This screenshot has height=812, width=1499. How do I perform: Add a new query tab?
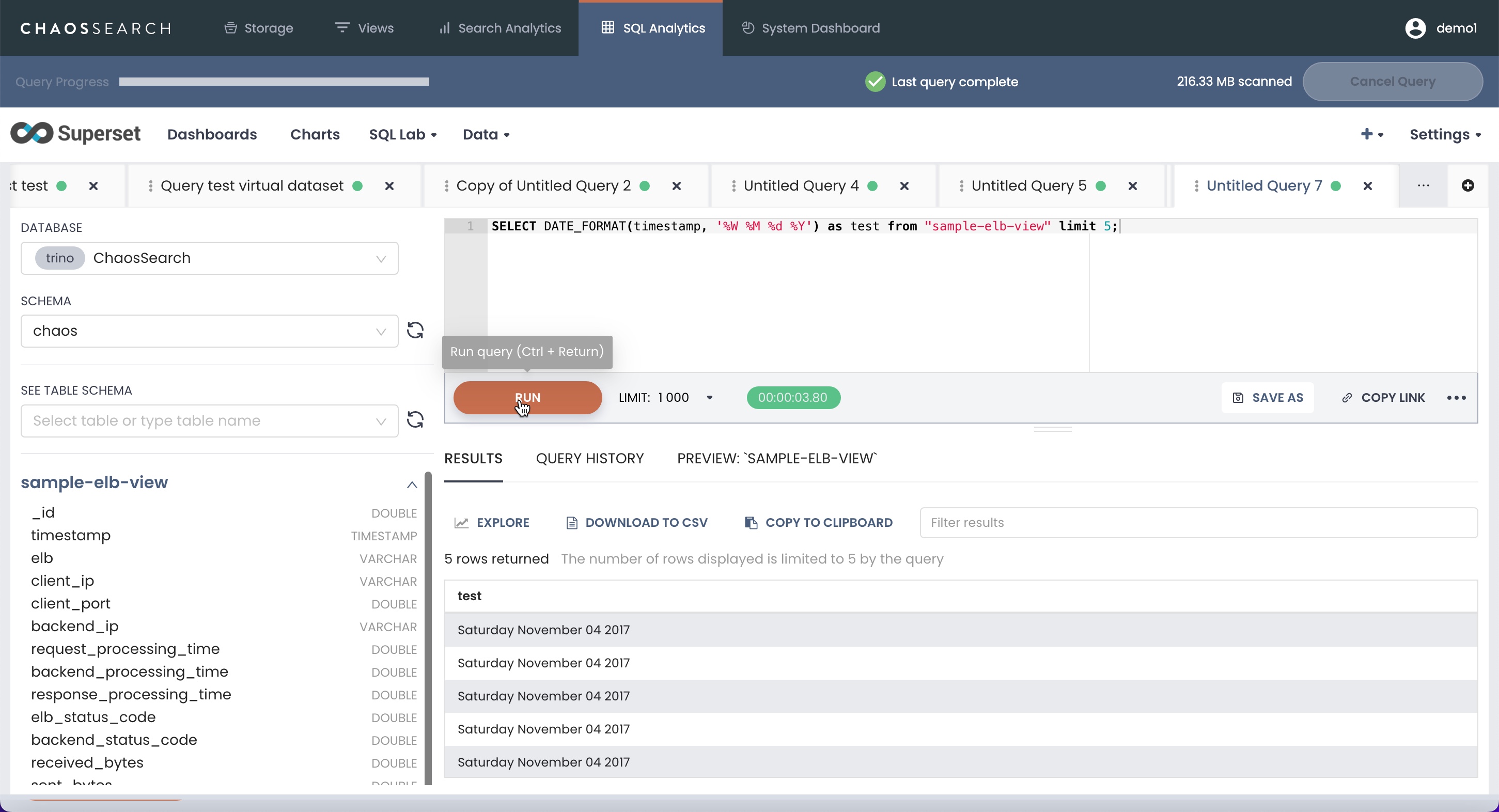tap(1467, 185)
